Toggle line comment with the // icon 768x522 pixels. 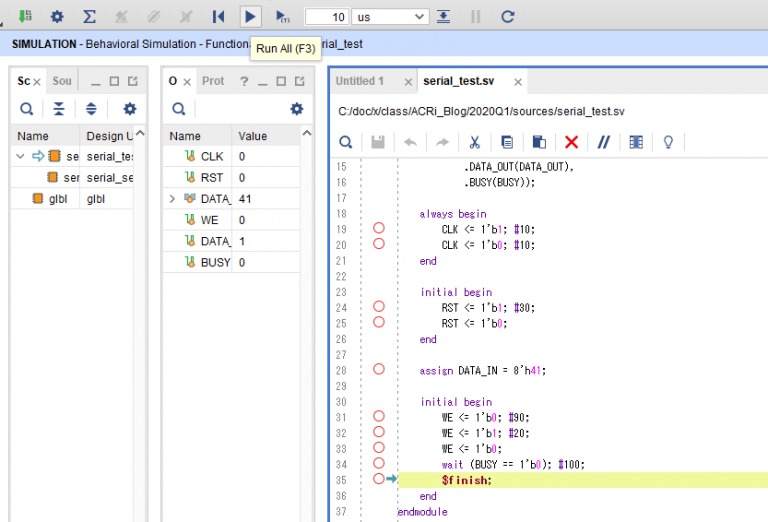(x=603, y=142)
